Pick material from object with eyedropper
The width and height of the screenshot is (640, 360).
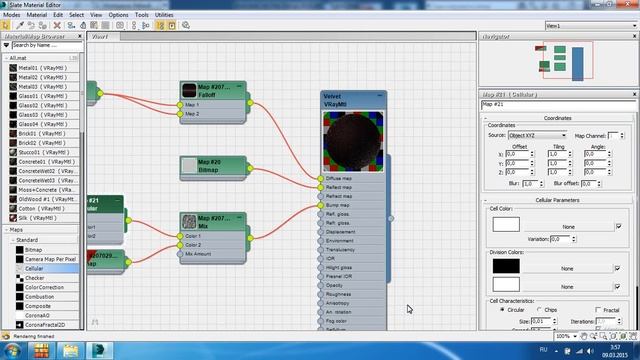[20, 25]
